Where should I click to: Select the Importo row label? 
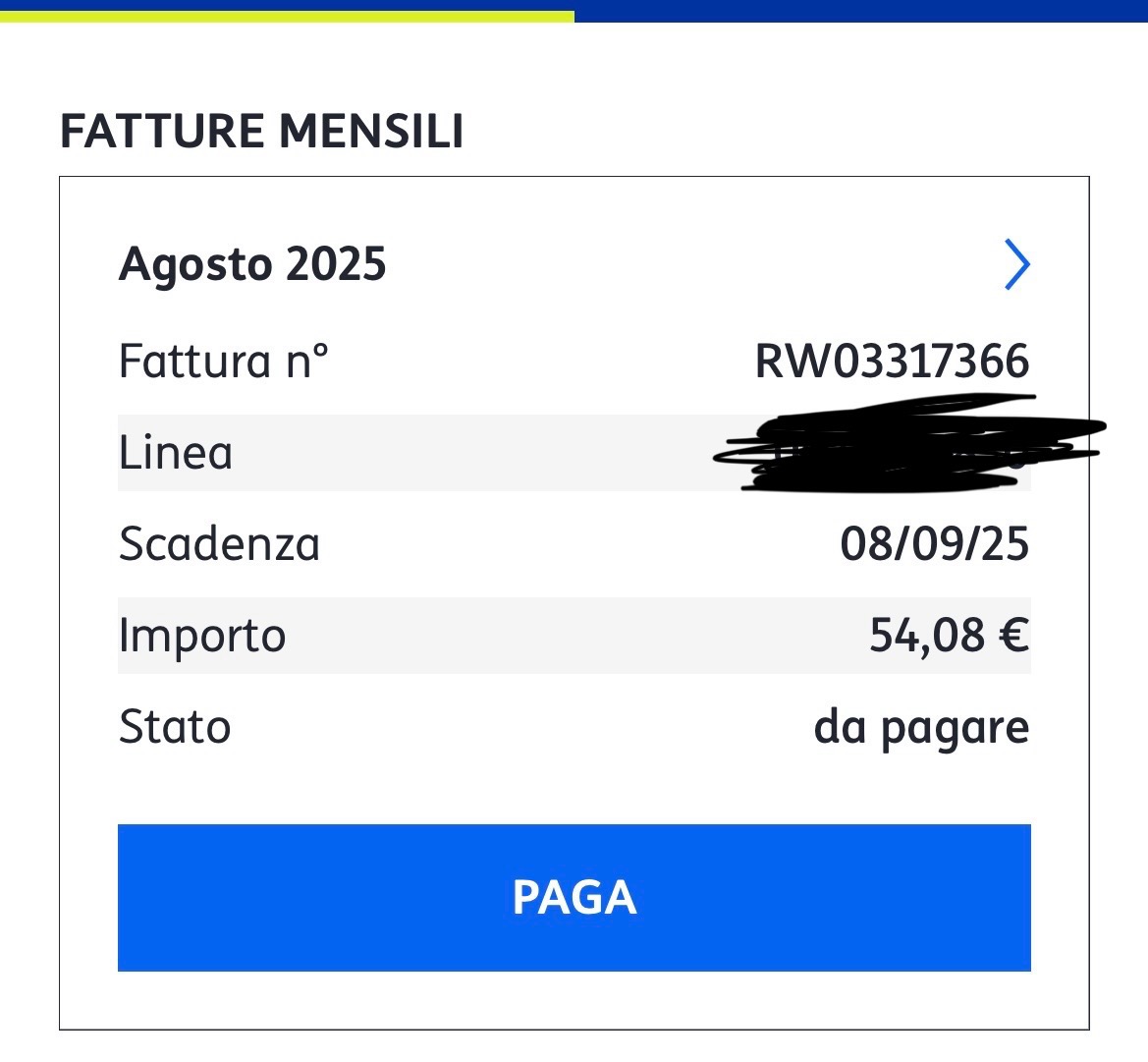coord(202,635)
